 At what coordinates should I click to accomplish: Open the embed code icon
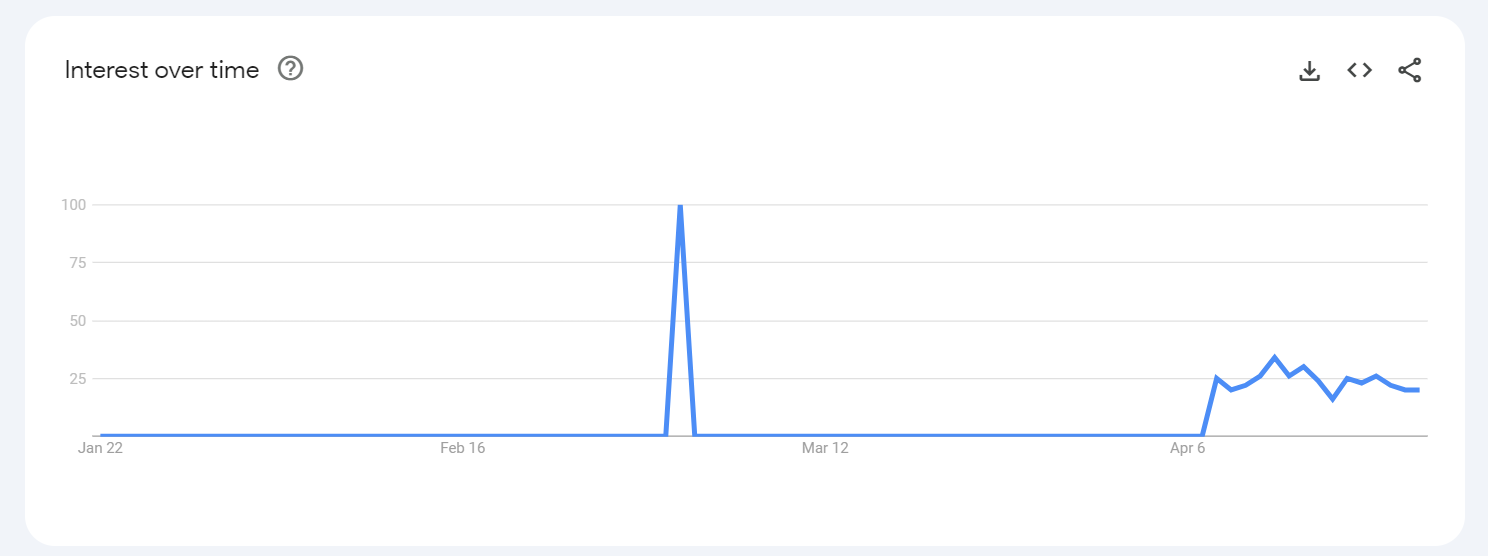(1359, 70)
